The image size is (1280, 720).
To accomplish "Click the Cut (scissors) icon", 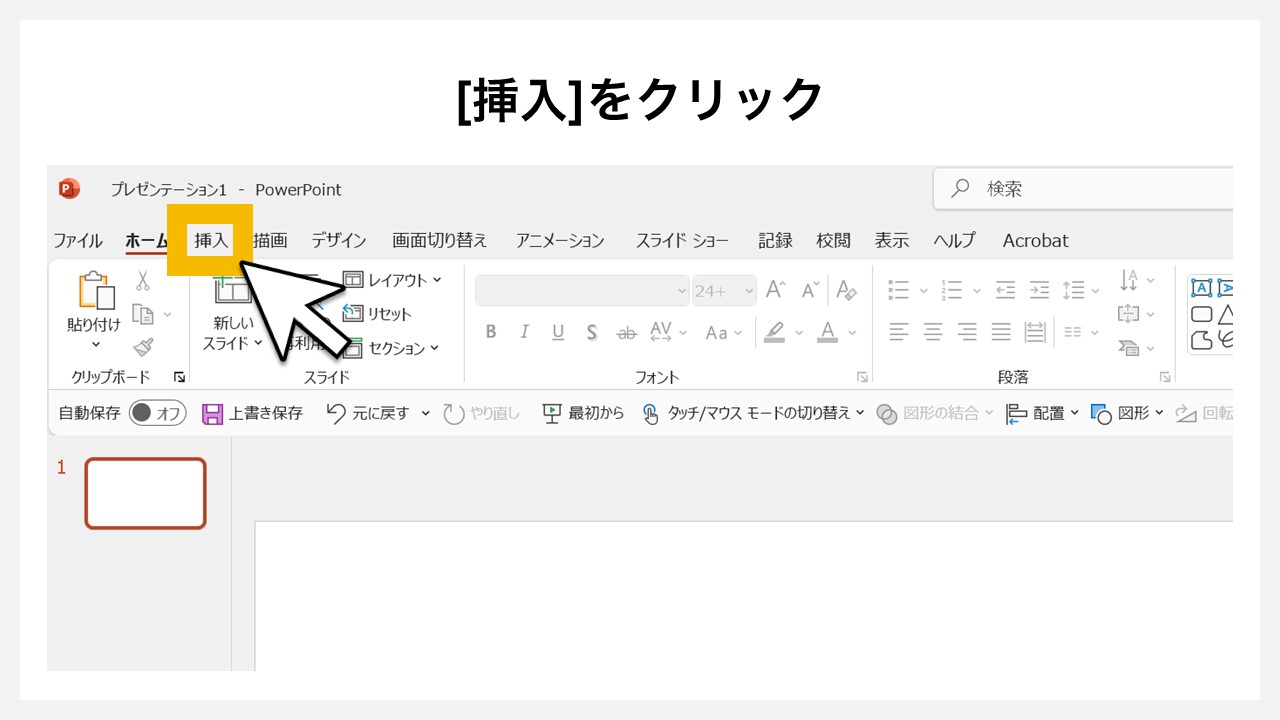I will point(143,280).
